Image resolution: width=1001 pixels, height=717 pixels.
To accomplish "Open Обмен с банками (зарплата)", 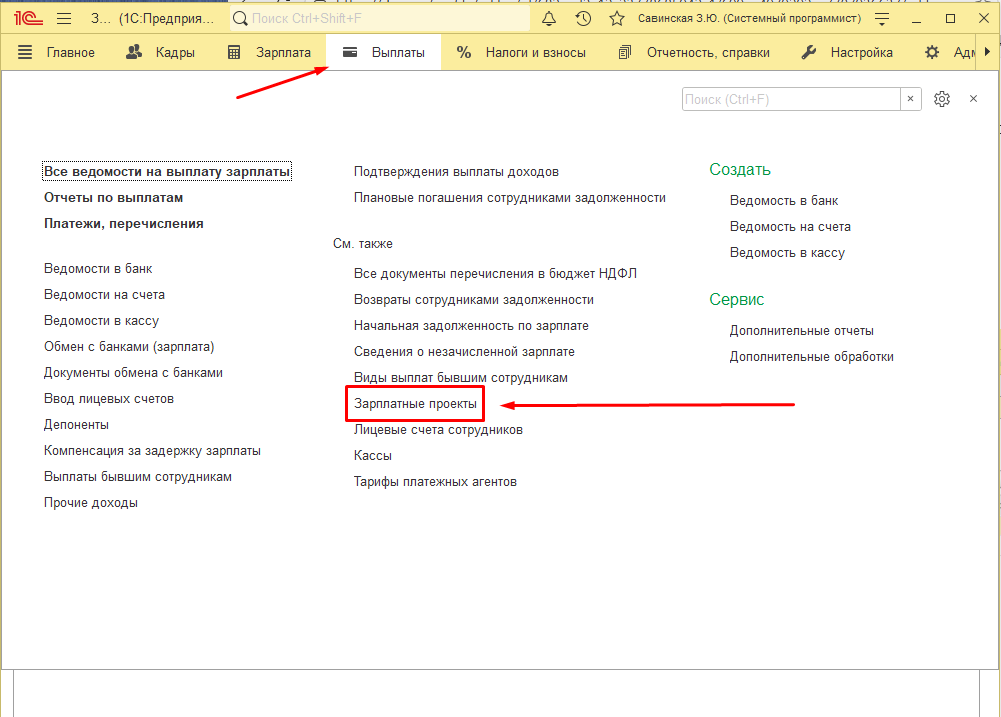I will click(x=129, y=347).
